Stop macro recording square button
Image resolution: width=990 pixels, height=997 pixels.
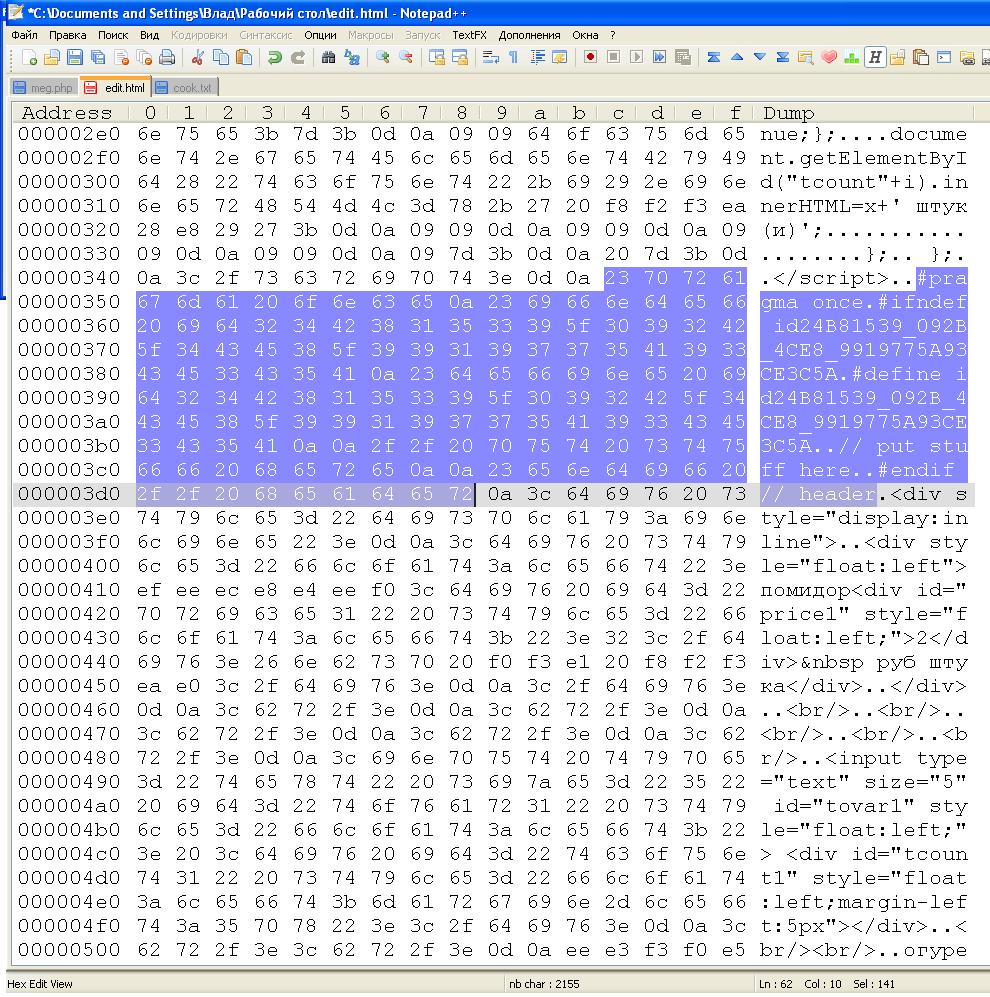point(614,57)
